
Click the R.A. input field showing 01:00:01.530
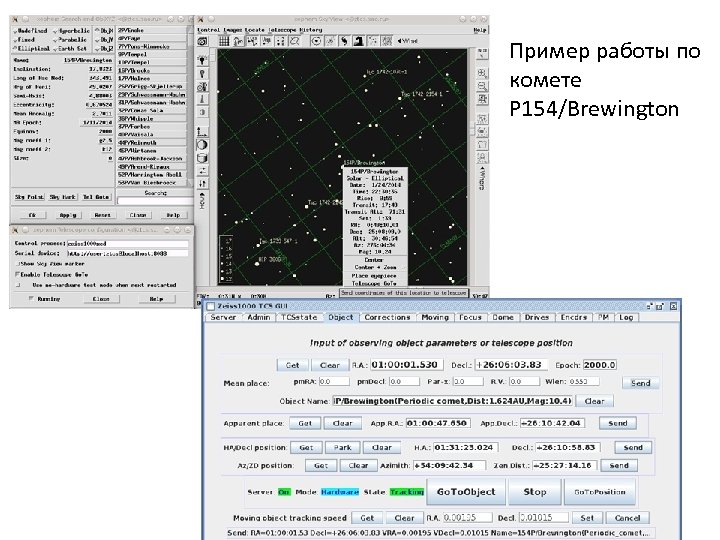pos(407,365)
